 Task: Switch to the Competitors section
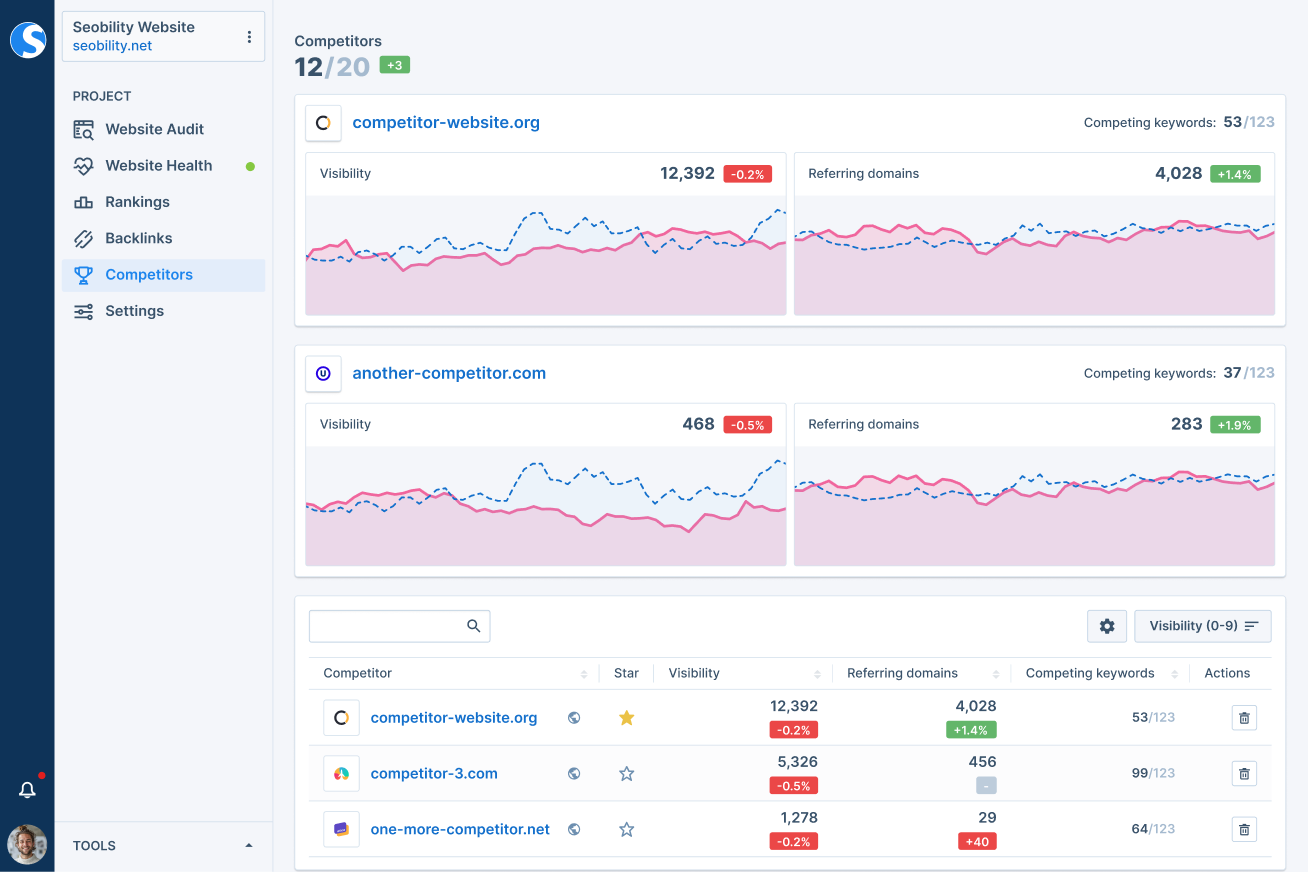tap(148, 274)
